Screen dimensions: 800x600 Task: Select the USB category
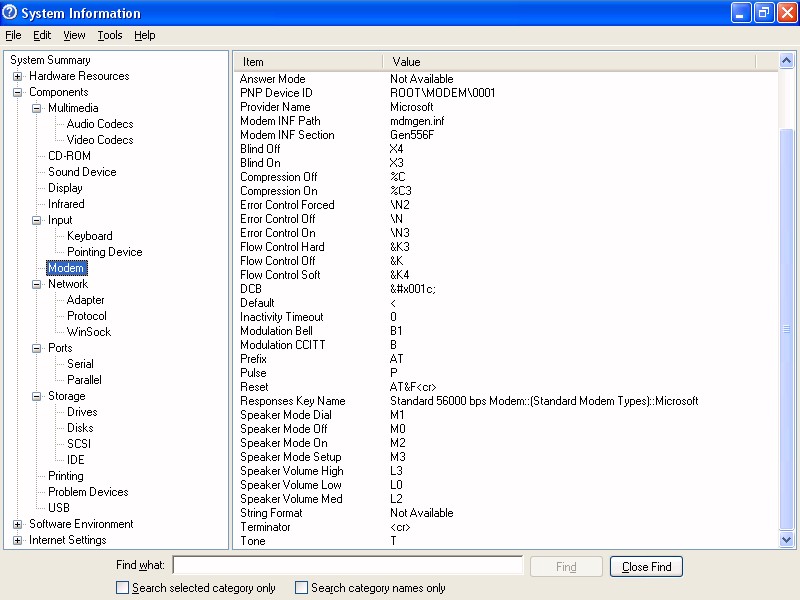click(x=59, y=508)
